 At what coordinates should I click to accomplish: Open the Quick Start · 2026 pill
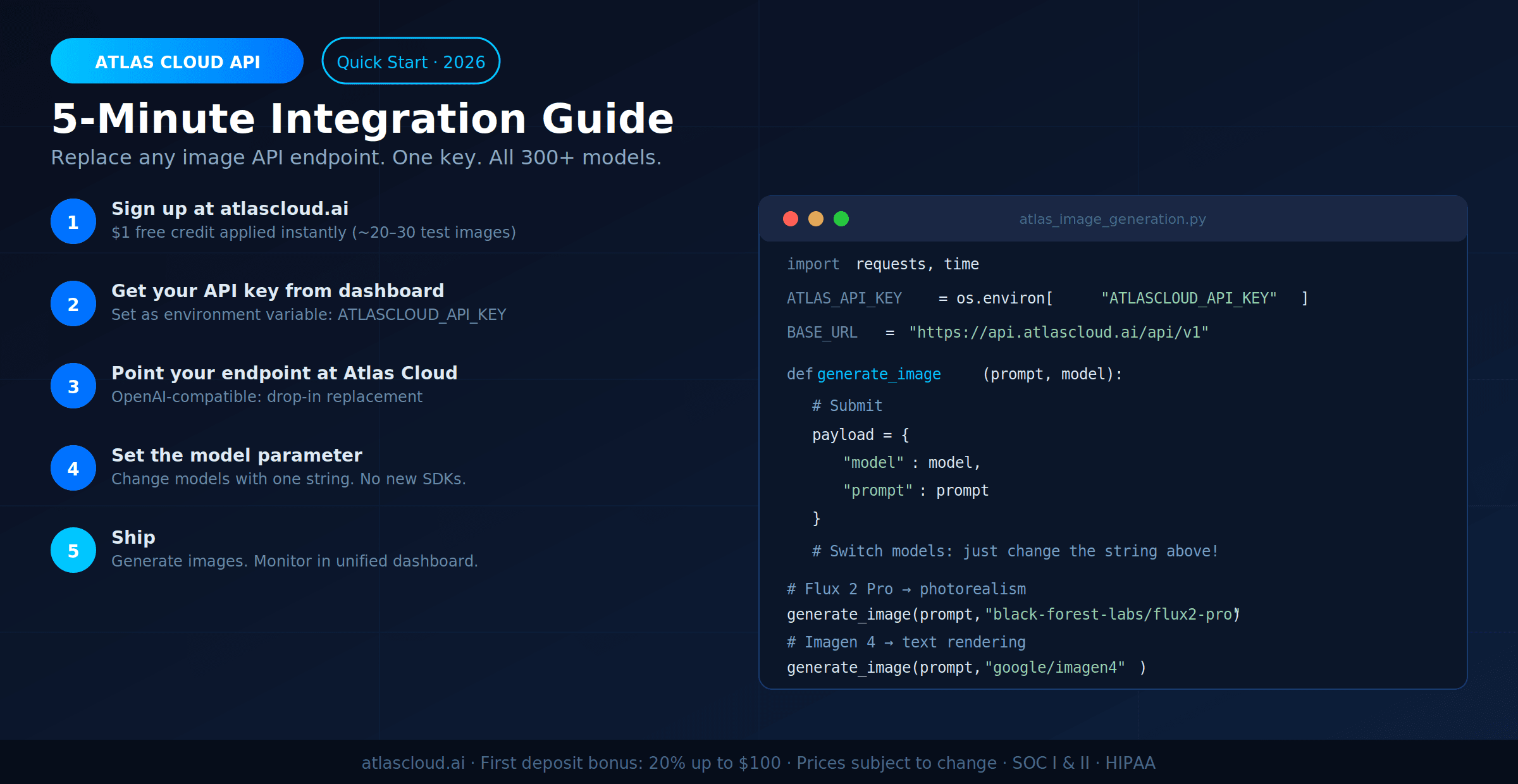click(x=411, y=61)
